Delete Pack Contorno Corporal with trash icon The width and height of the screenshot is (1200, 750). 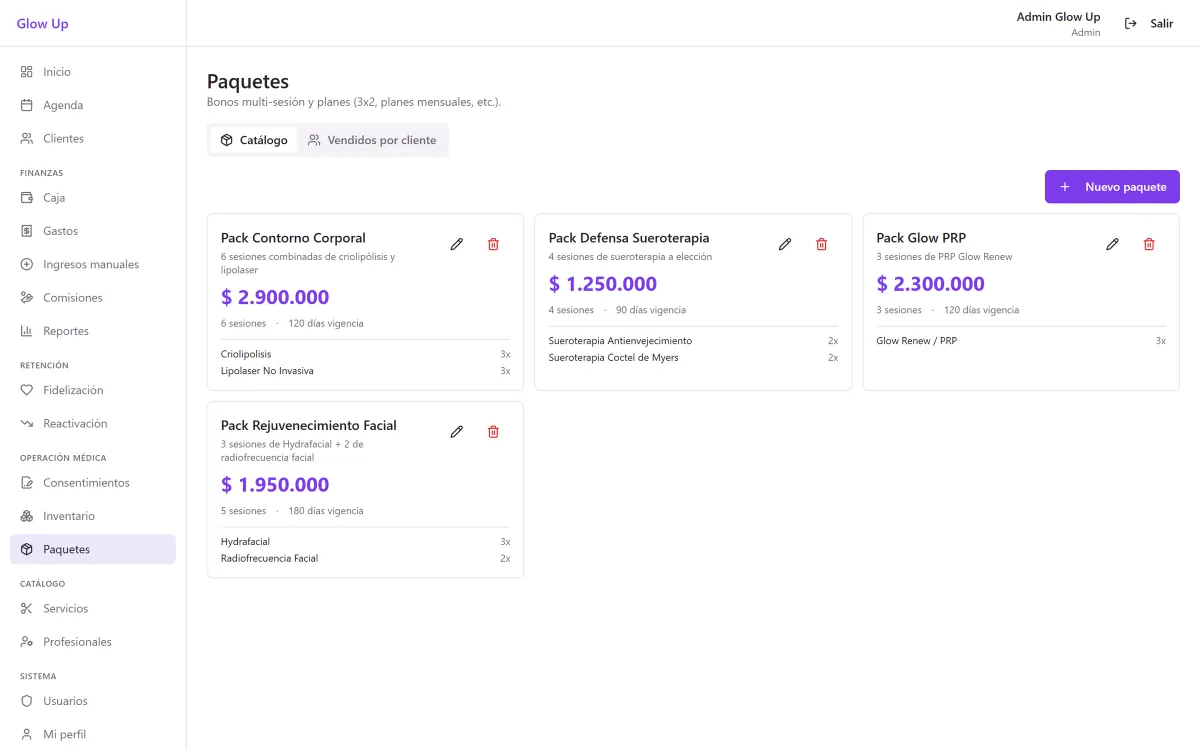493,244
